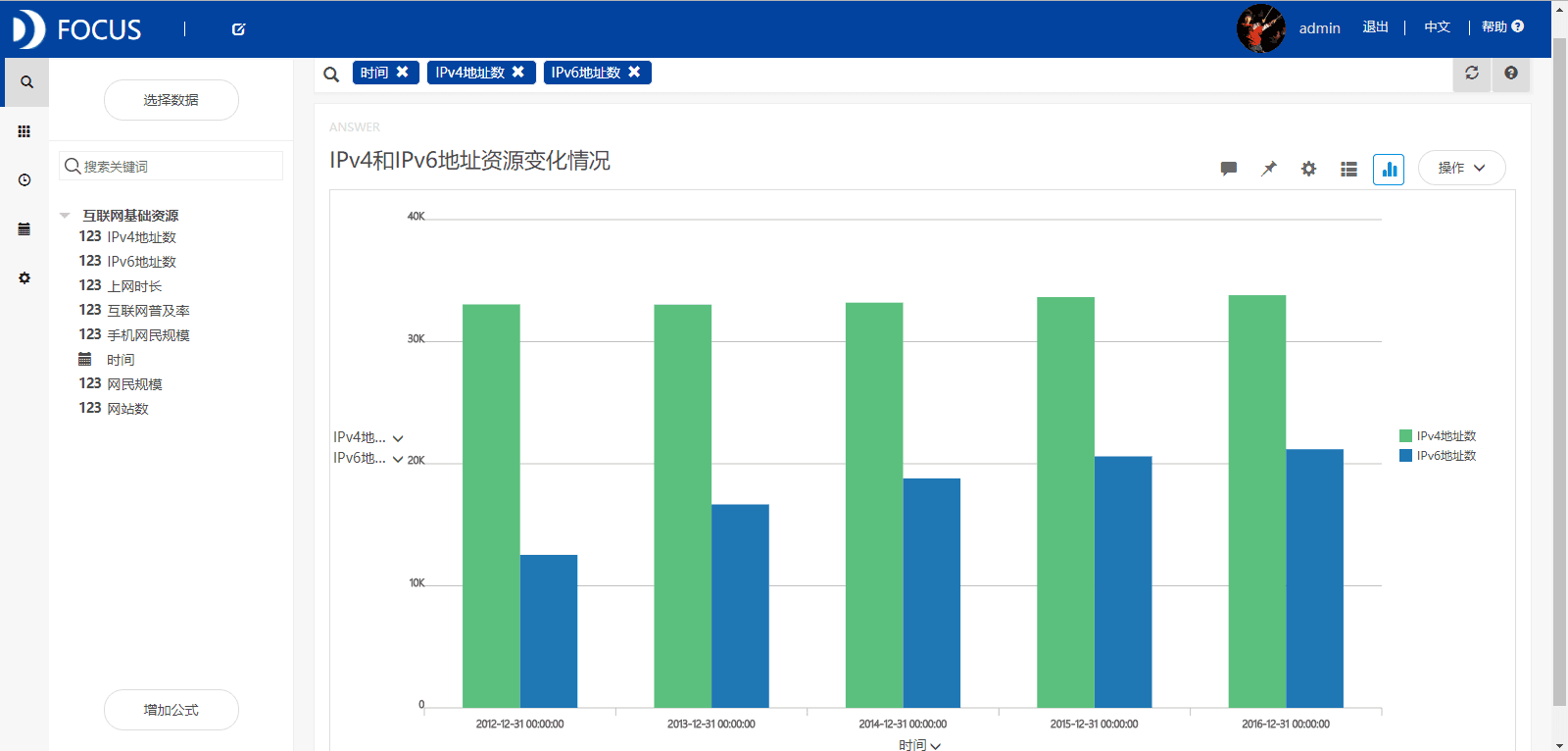The height and width of the screenshot is (751, 1568).
Task: Click the 退出 logout link
Action: [x=1375, y=27]
